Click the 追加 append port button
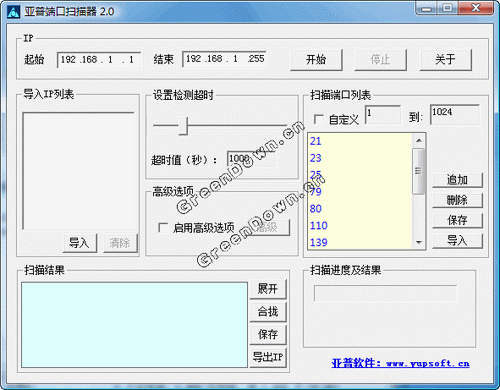Image resolution: width=500 pixels, height=390 pixels. point(457,180)
